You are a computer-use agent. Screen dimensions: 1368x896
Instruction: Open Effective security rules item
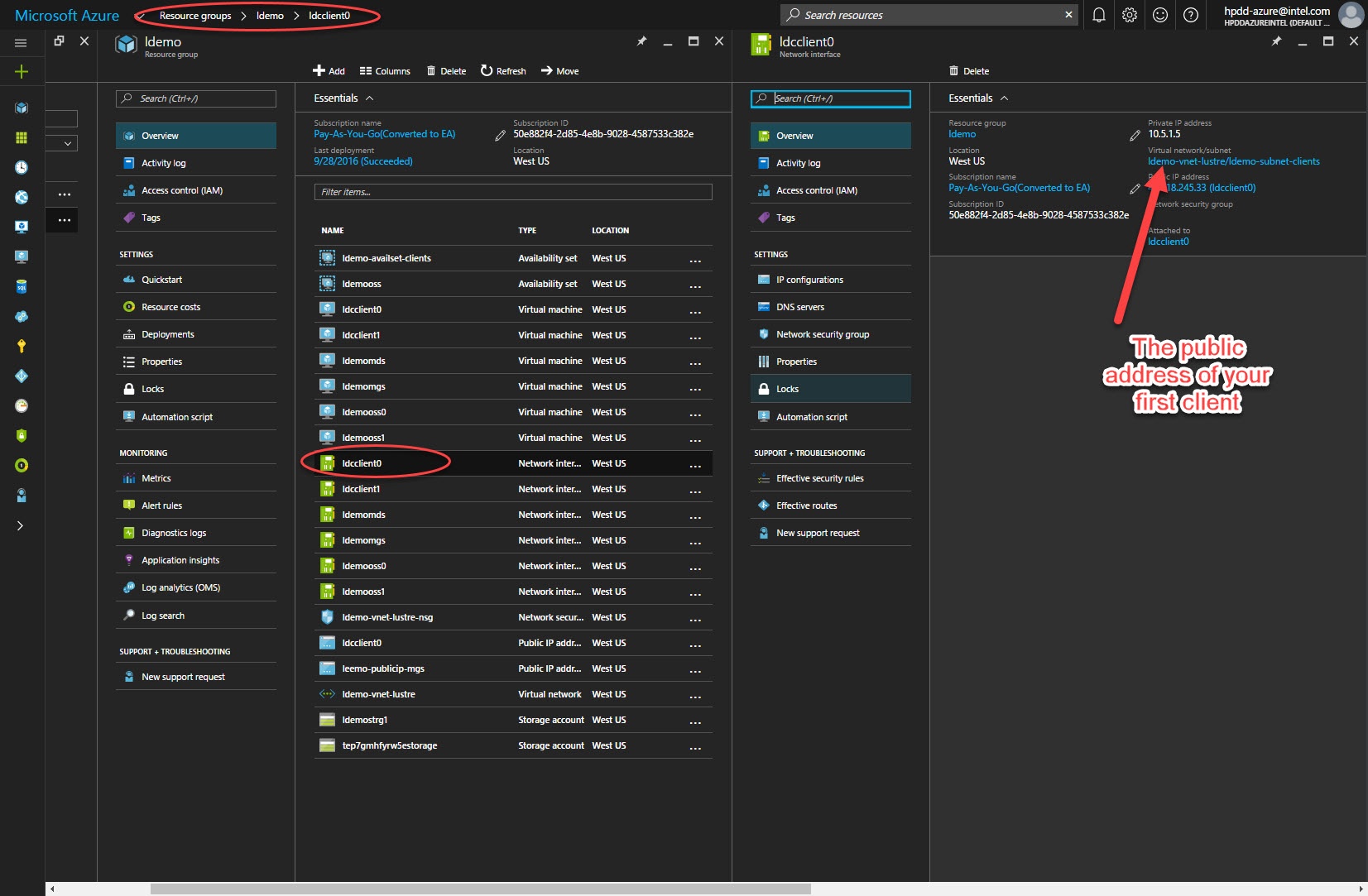(831, 478)
